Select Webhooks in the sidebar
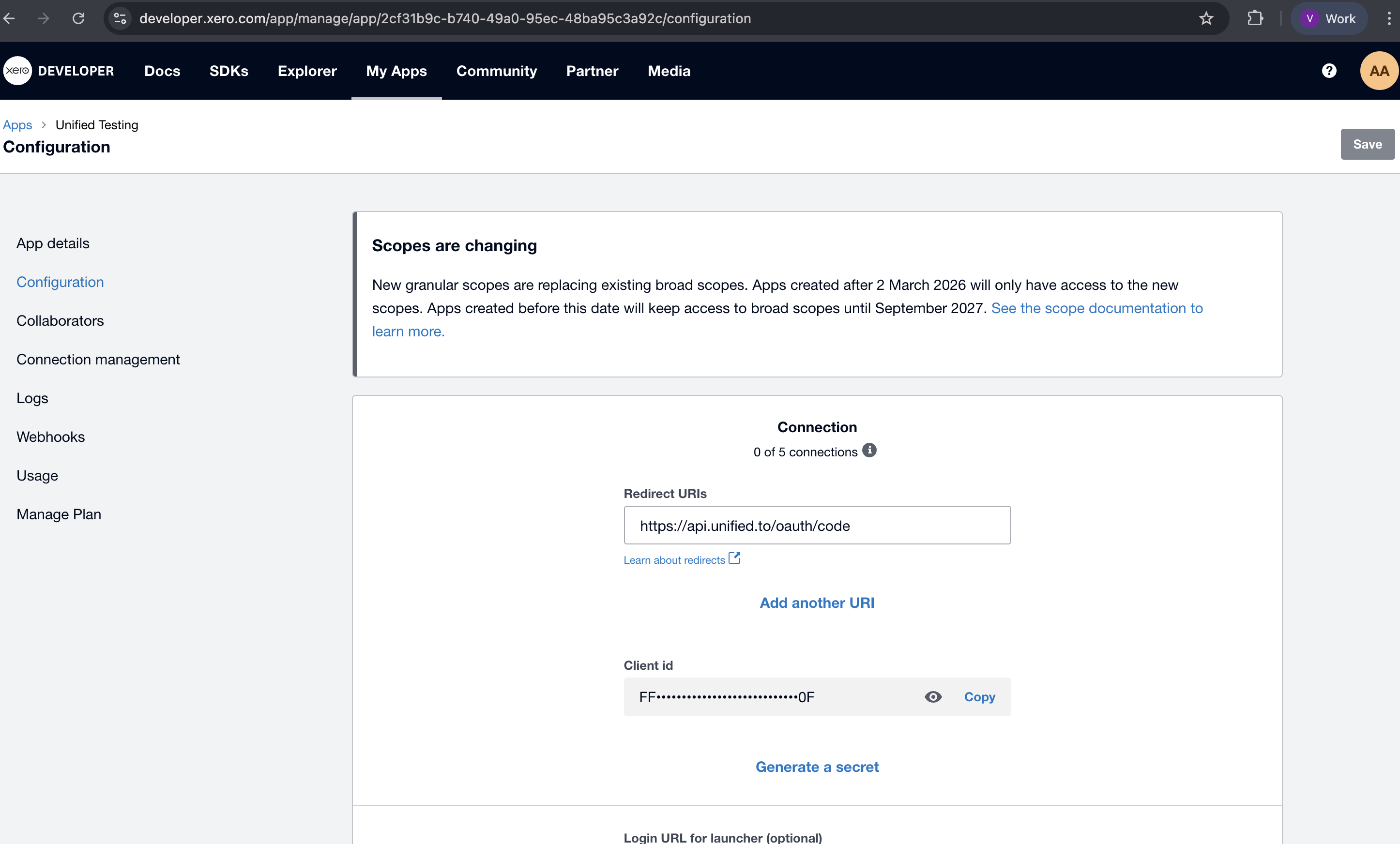Screen dimensions: 1400x844 50,437
